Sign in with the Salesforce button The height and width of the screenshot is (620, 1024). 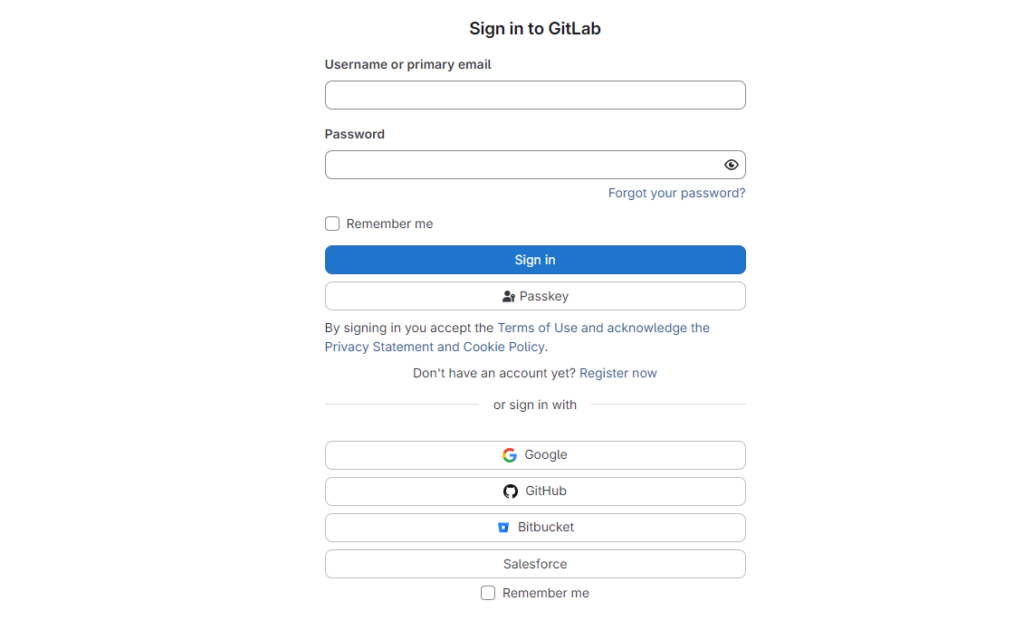pos(535,564)
